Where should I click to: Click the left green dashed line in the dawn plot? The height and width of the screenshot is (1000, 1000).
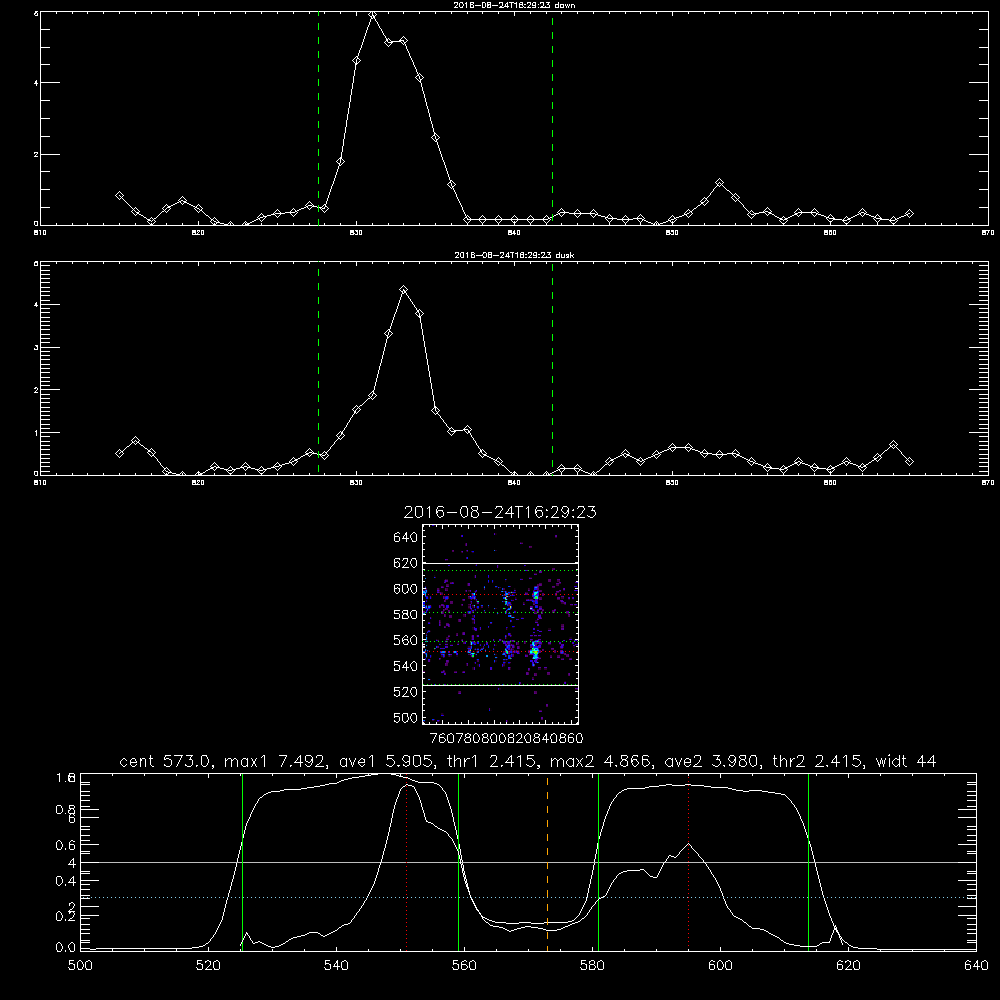point(318,119)
